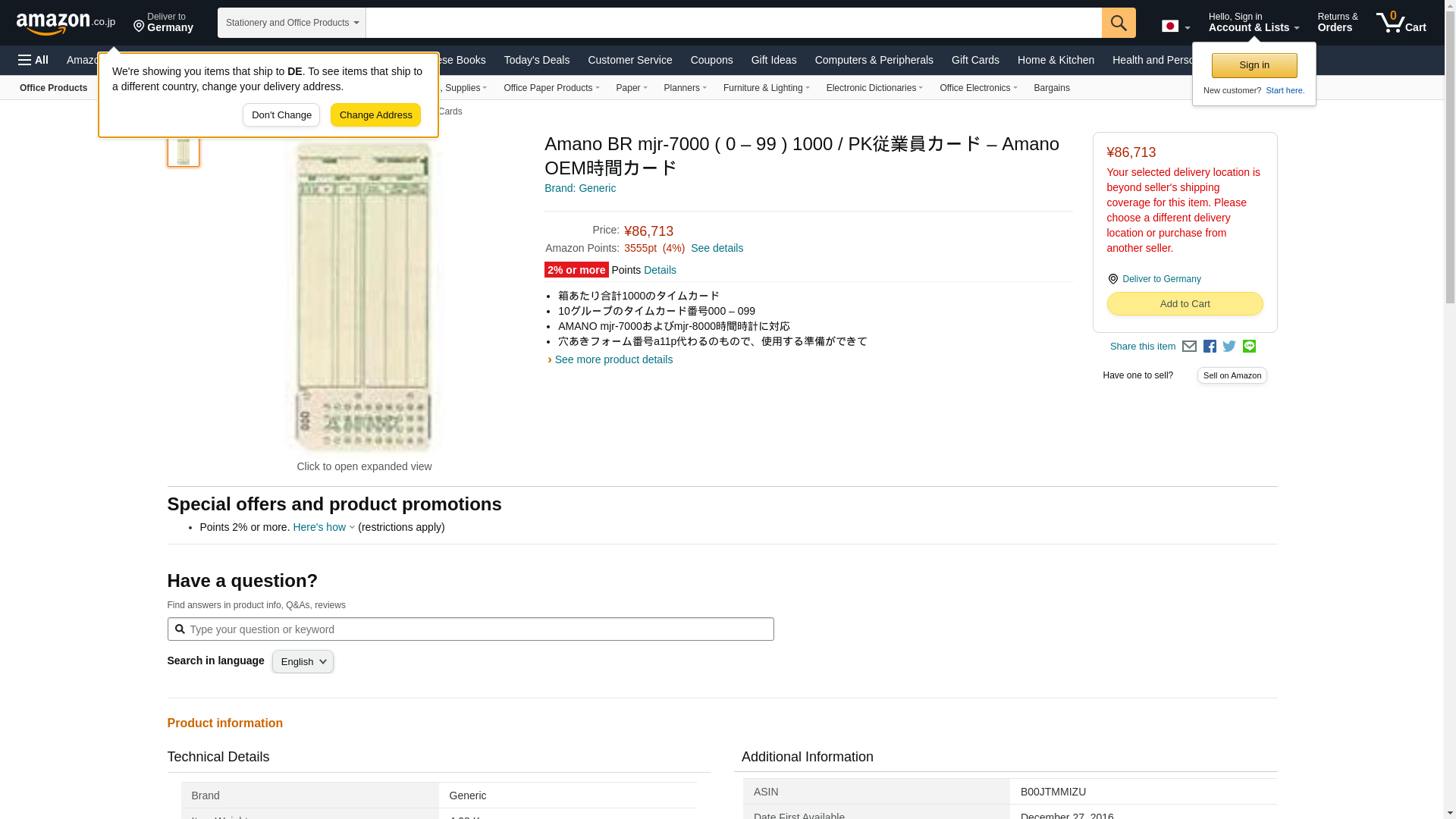
Task: Click the question search input field
Action: coord(470,629)
